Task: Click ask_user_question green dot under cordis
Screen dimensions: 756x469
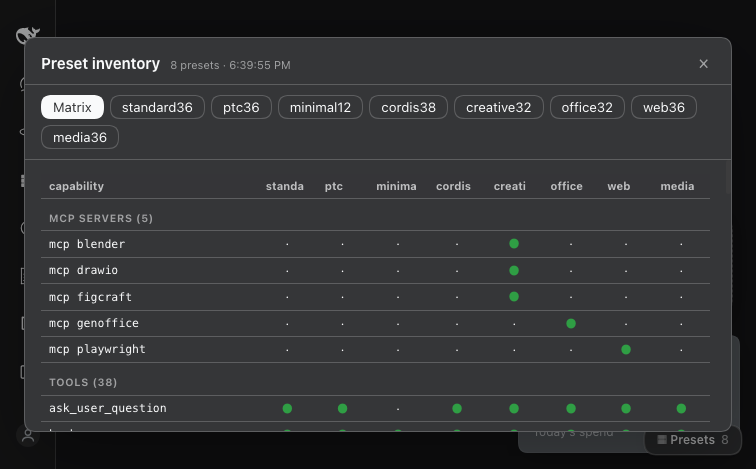Action: pos(457,409)
